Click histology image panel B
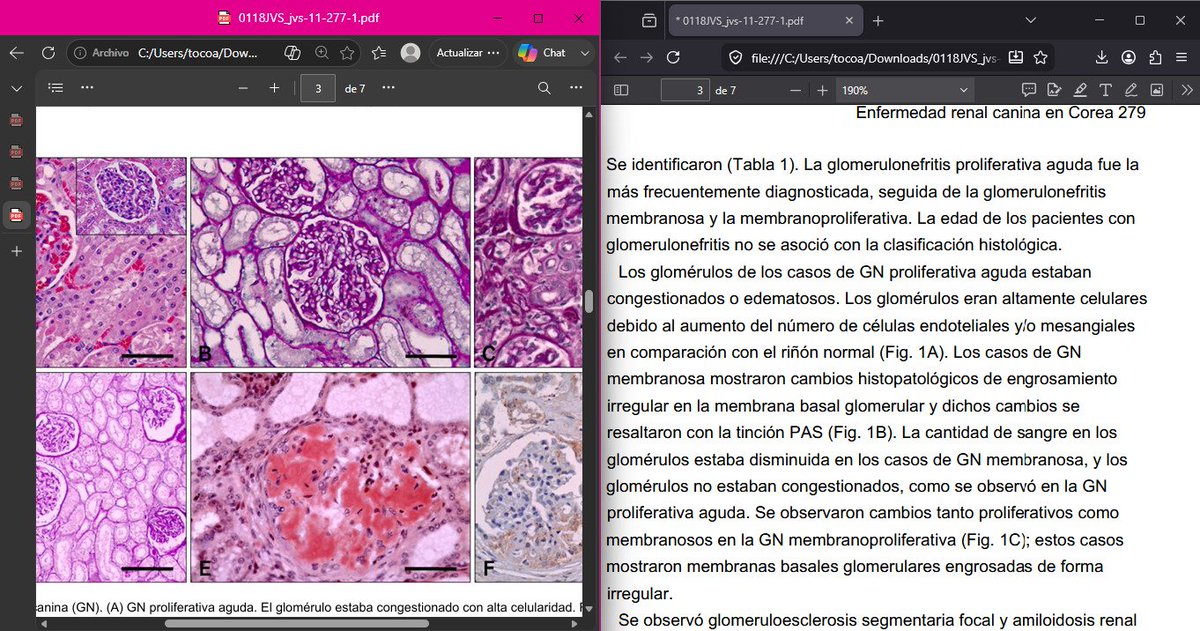 330,263
